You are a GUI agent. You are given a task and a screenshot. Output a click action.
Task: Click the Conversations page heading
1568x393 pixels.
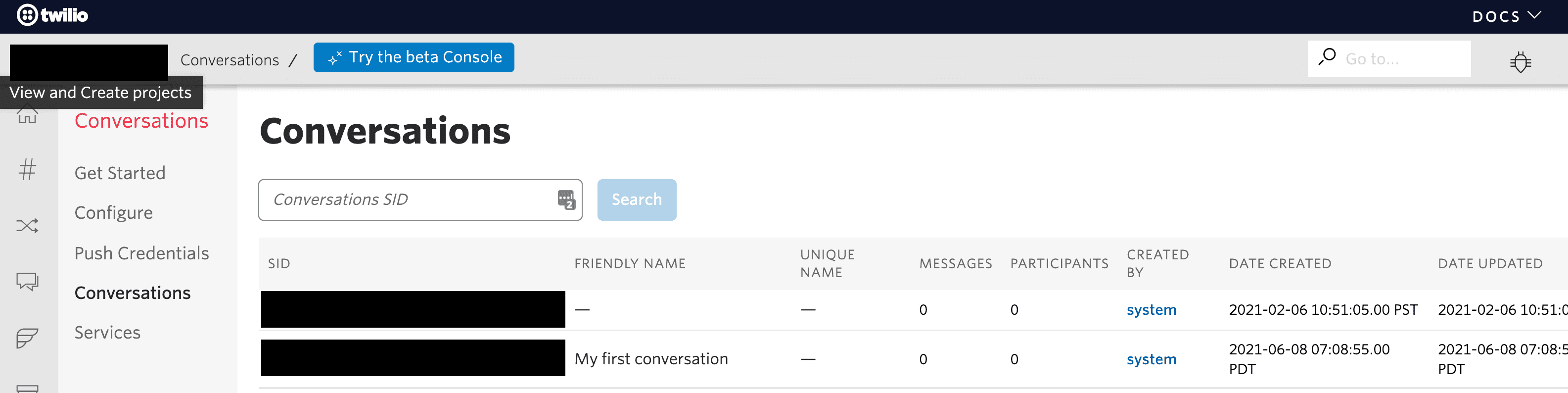pos(385,131)
